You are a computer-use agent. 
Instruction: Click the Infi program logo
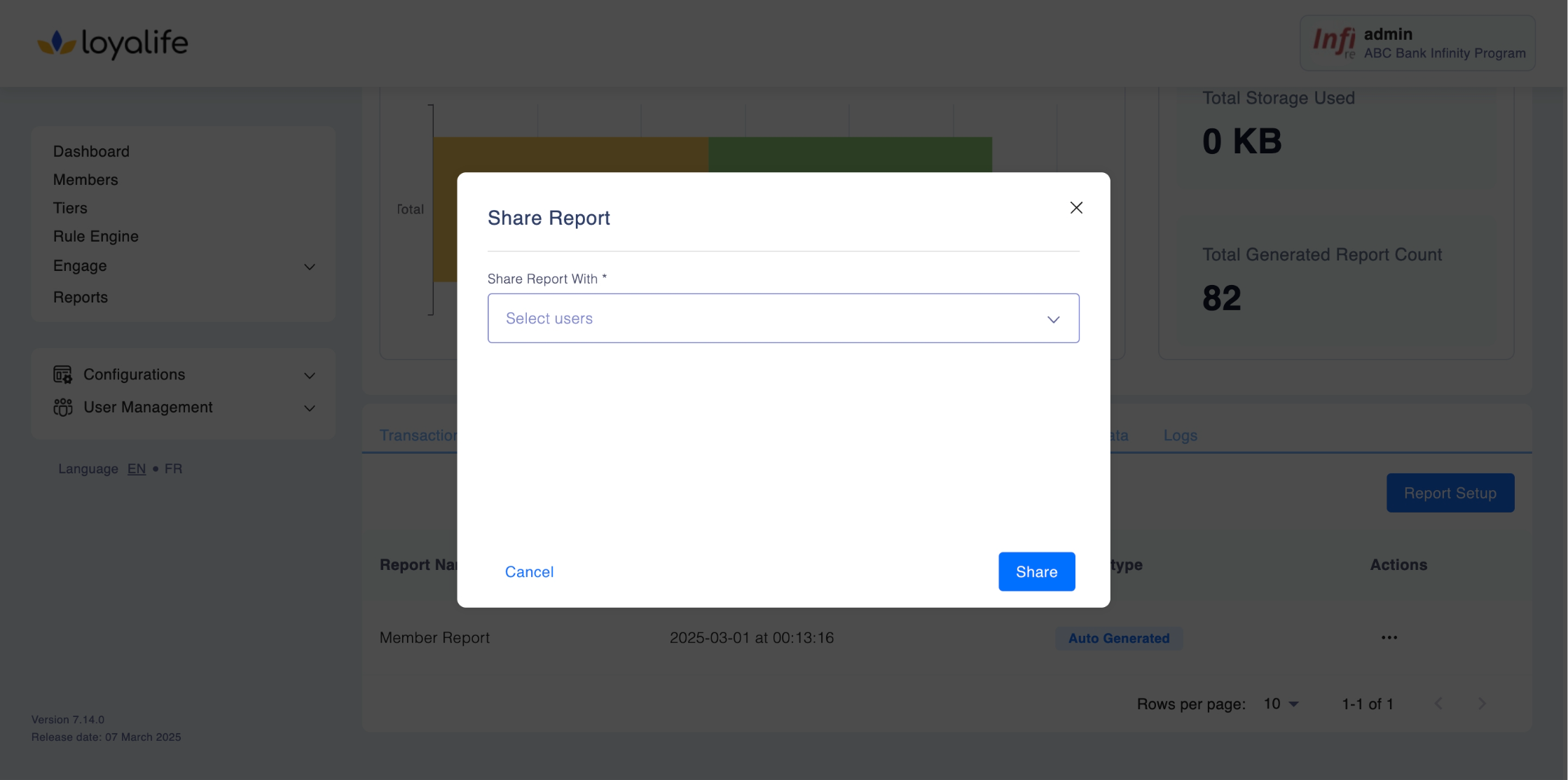point(1333,43)
